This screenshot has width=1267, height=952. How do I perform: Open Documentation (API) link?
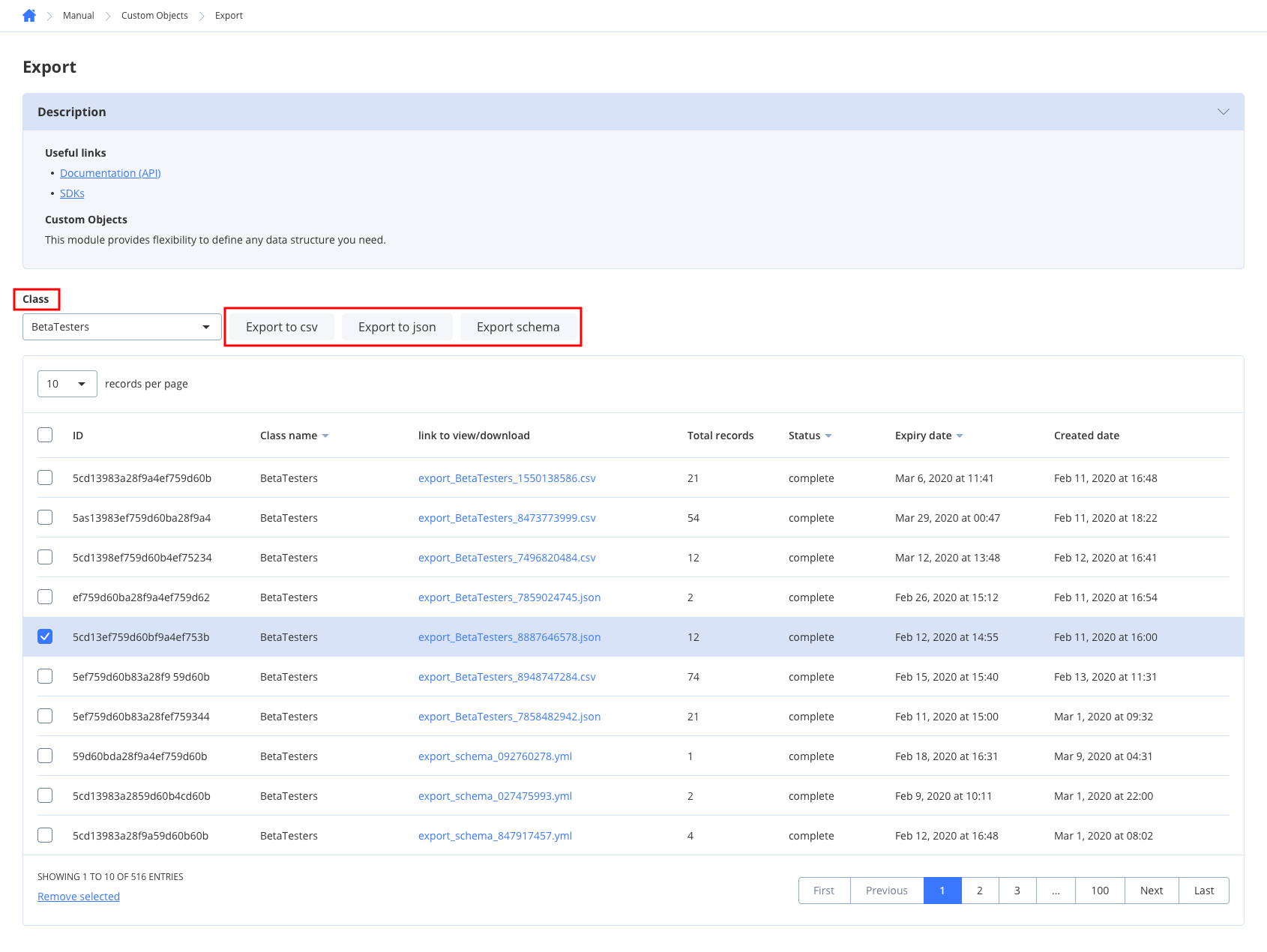click(110, 173)
